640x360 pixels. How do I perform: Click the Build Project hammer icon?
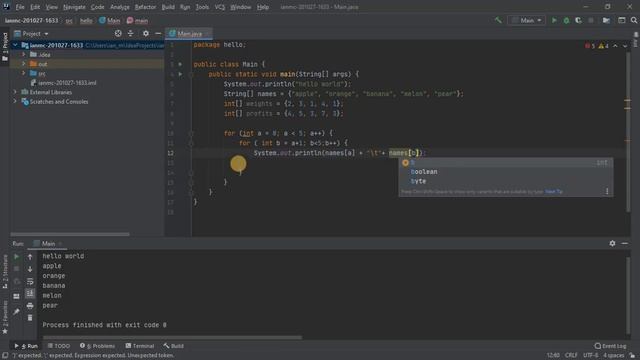[498, 20]
